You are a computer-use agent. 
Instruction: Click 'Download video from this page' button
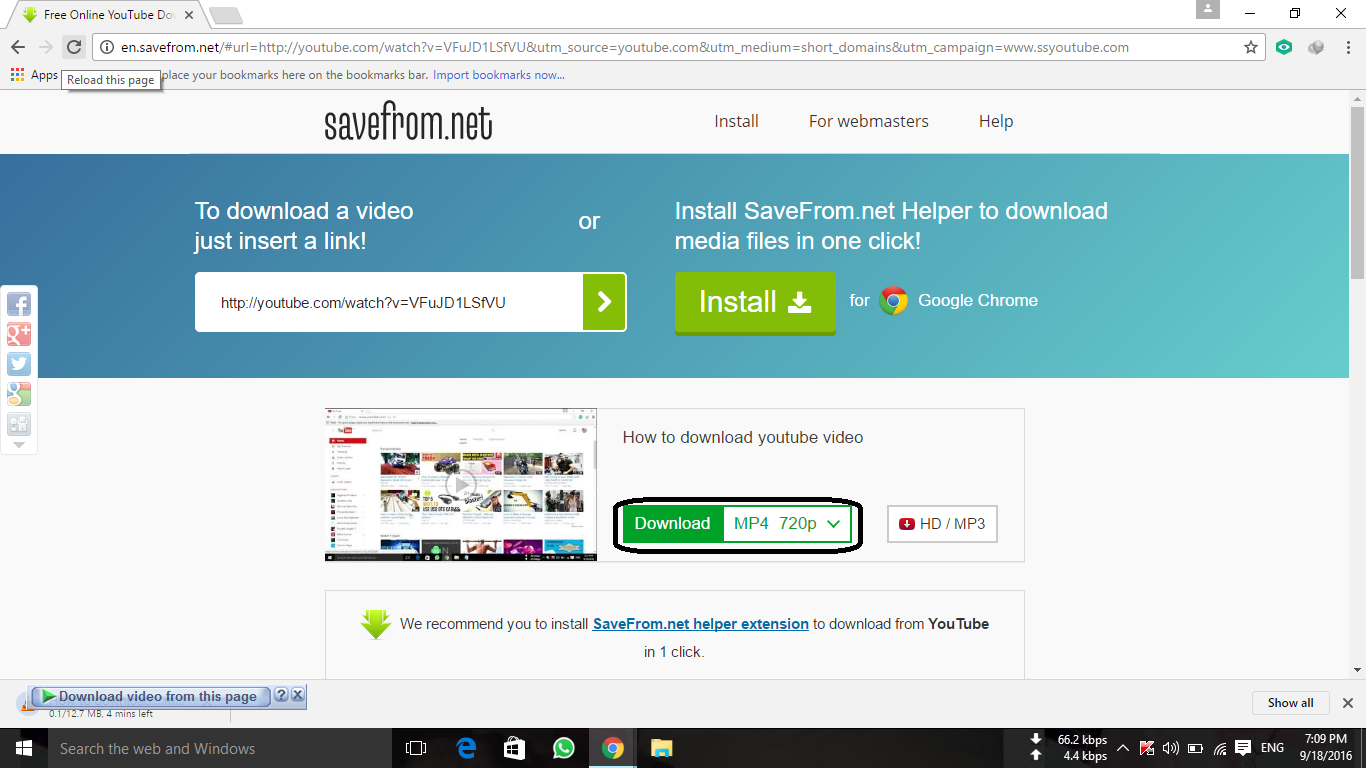[x=150, y=696]
